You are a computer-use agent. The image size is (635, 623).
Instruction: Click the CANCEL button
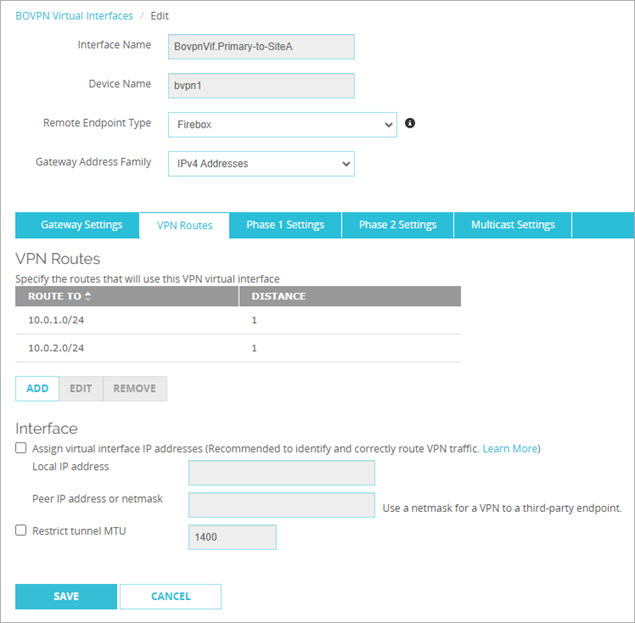click(170, 596)
